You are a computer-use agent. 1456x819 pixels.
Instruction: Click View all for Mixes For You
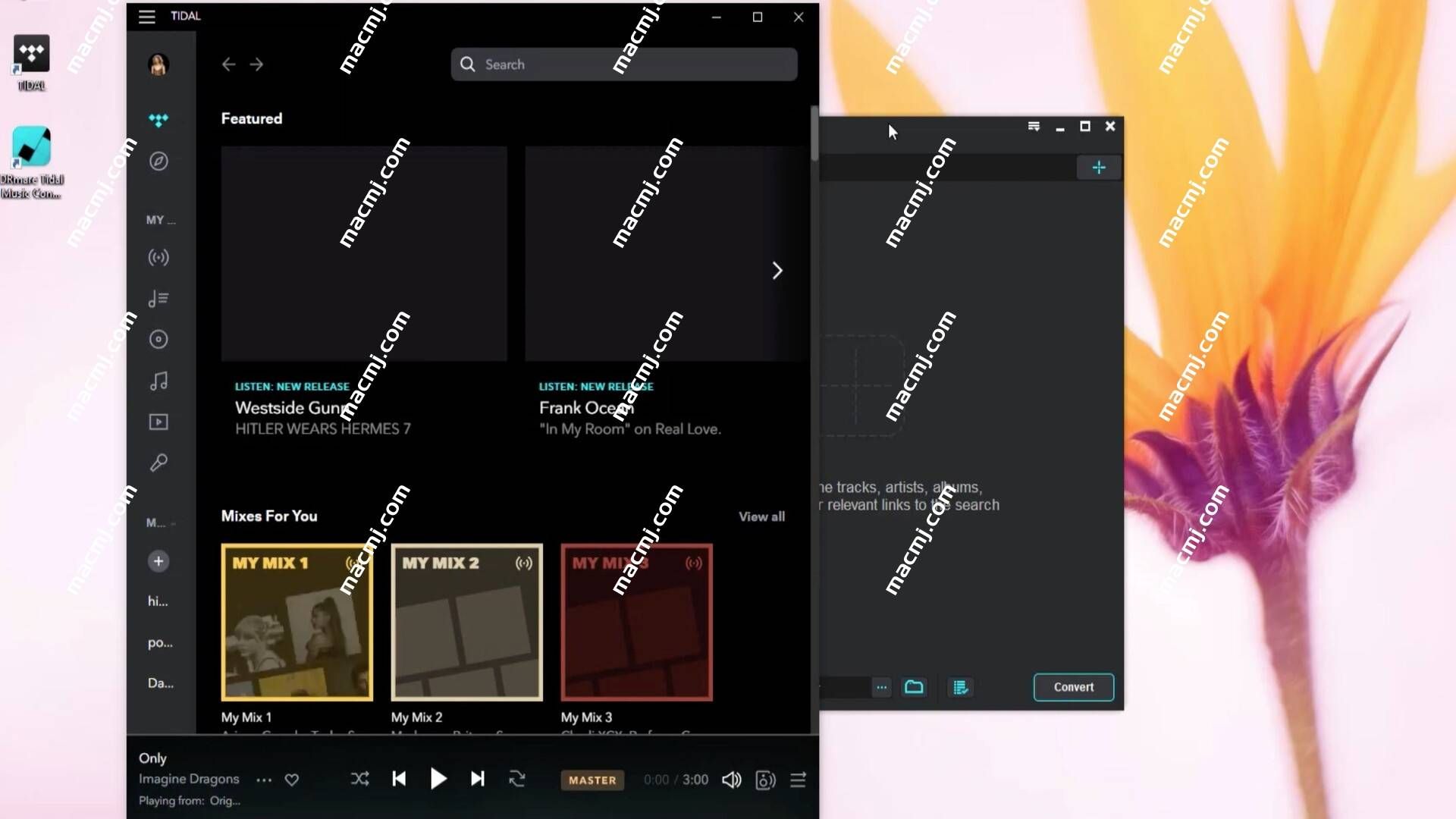pos(761,516)
